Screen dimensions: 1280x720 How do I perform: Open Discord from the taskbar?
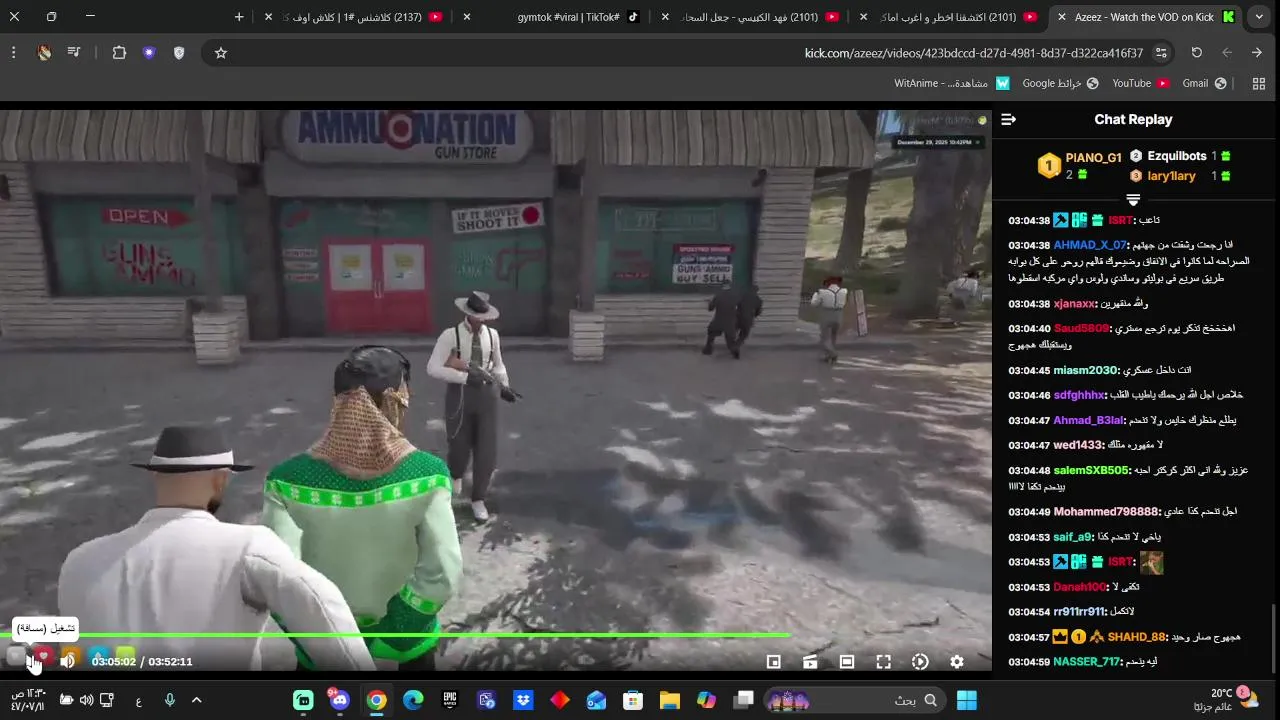pos(340,700)
